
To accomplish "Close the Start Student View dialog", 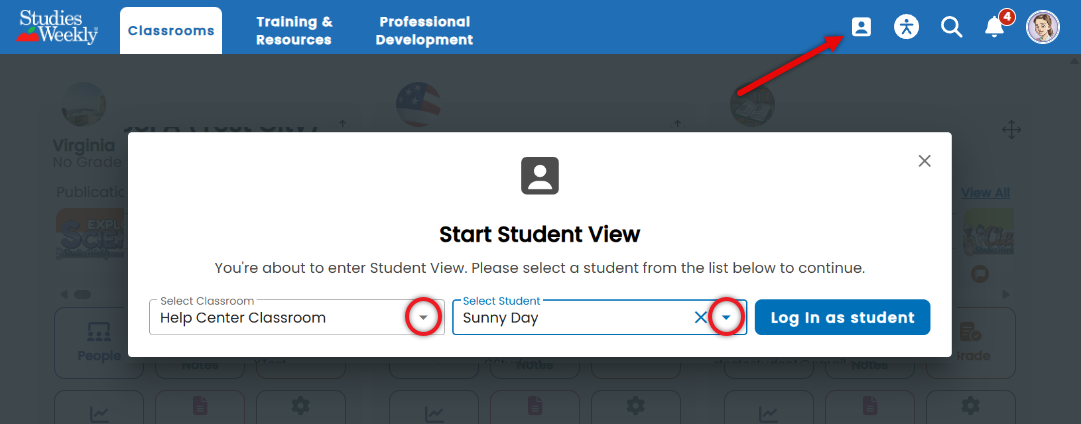I will [925, 161].
